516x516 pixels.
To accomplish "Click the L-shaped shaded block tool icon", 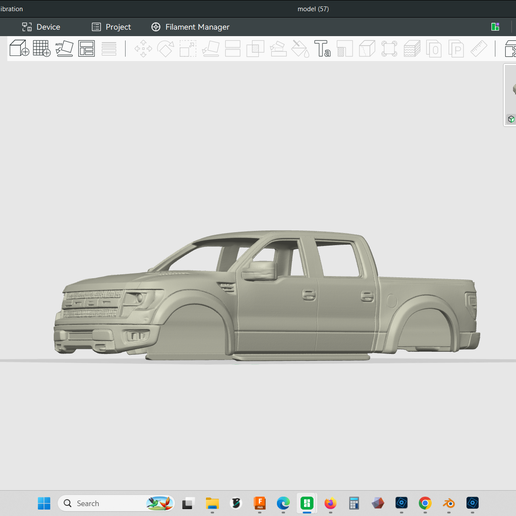I will point(345,49).
